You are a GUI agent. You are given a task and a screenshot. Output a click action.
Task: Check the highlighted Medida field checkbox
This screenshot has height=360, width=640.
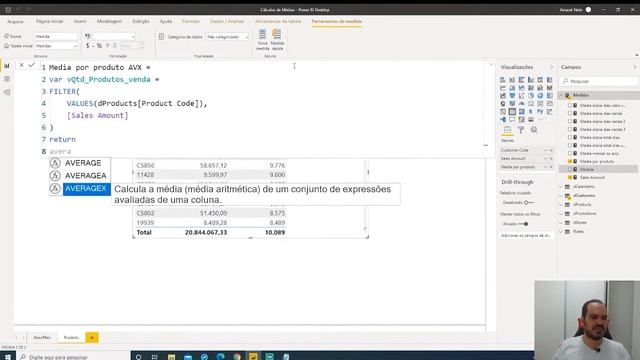570,169
